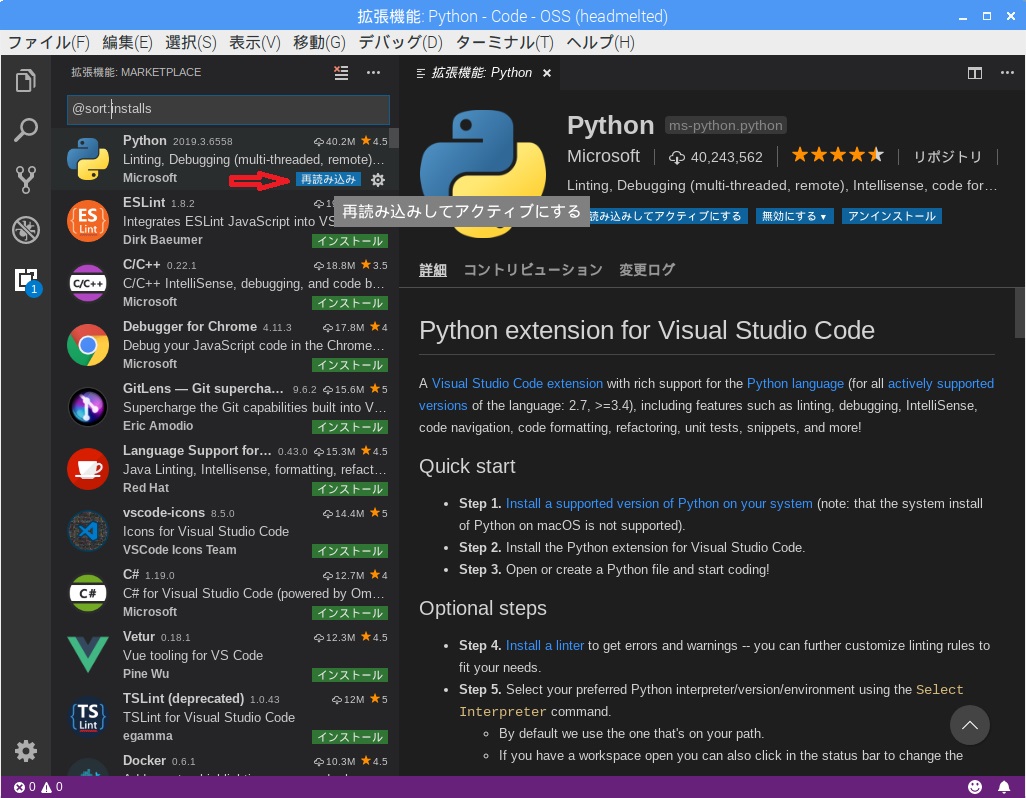Open the Search view in activity bar
1026x798 pixels.
click(26, 130)
